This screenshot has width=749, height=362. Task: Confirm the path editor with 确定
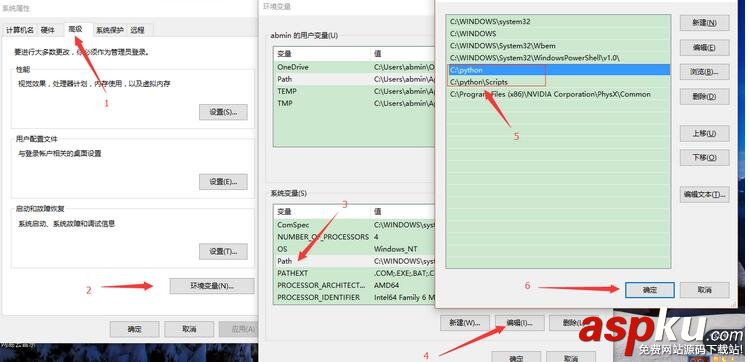tap(650, 290)
